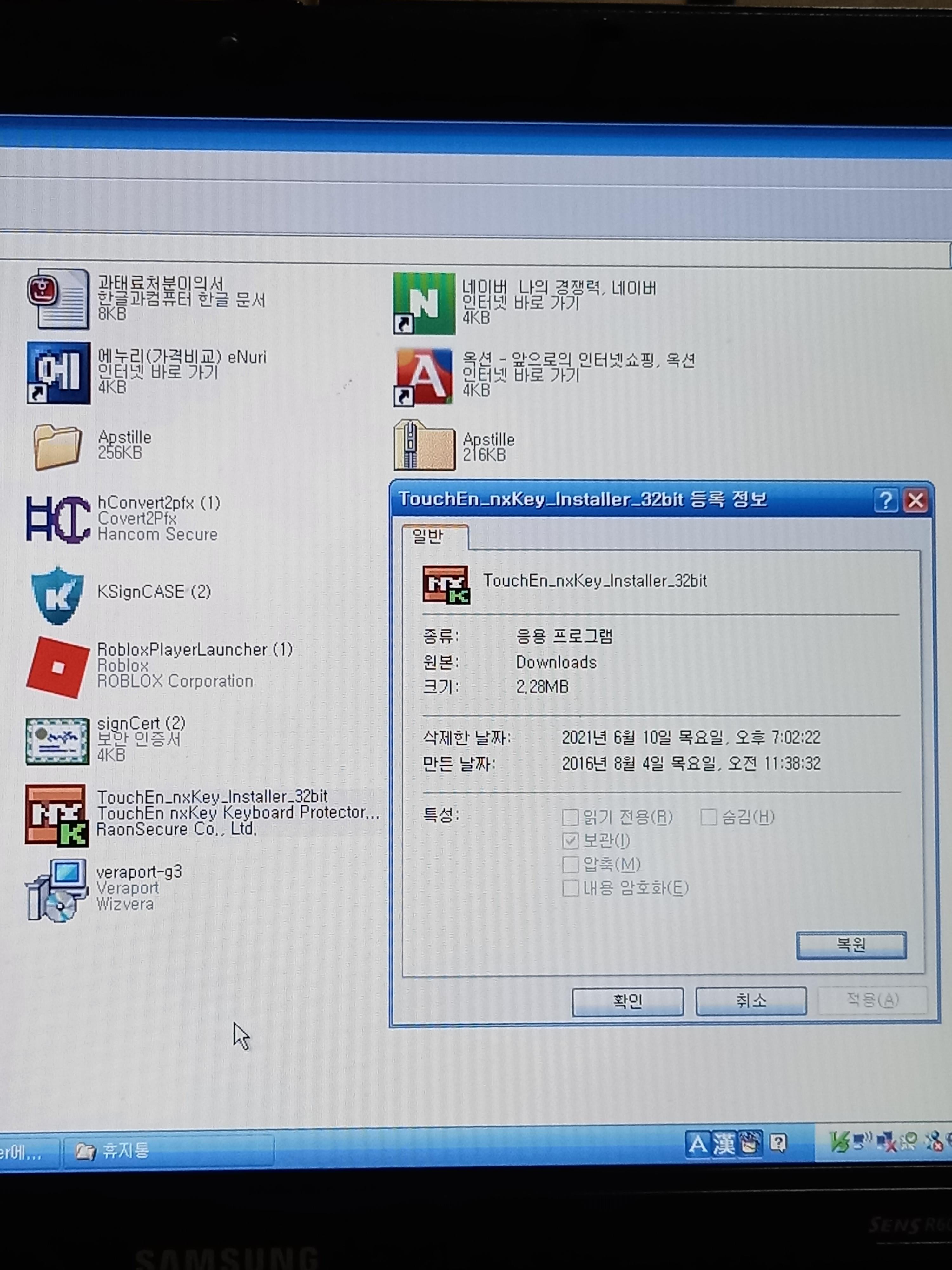This screenshot has height=1270, width=952.
Task: Click the eNuri price comparison shortcut icon
Action: point(58,373)
